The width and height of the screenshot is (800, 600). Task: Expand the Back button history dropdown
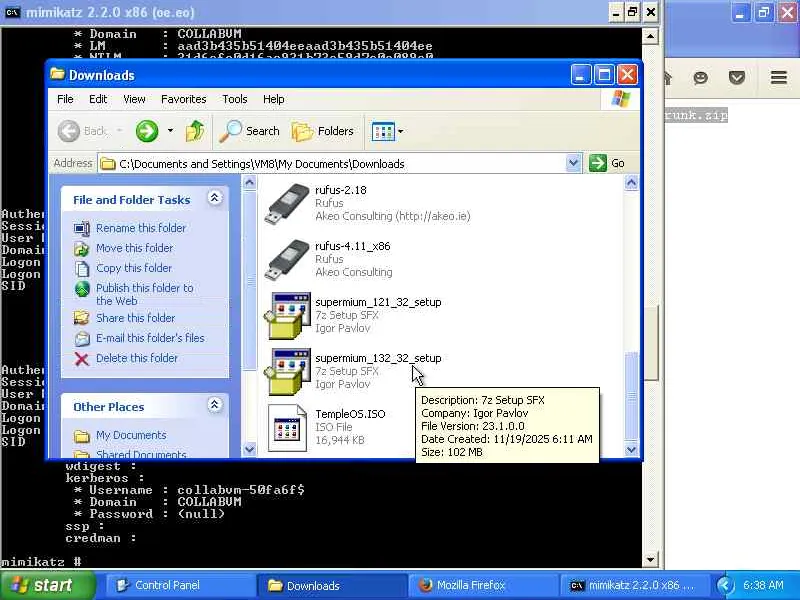120,131
